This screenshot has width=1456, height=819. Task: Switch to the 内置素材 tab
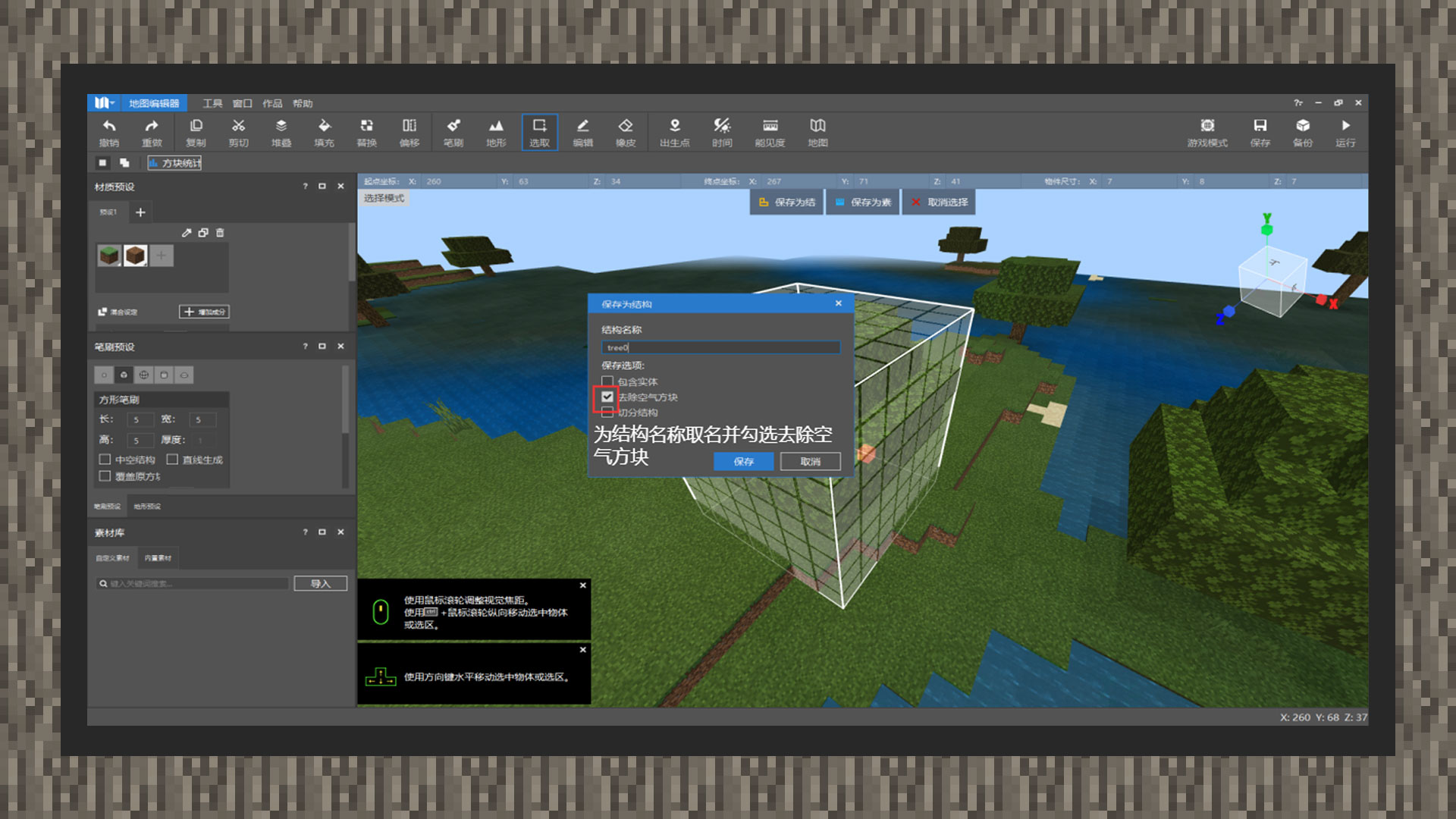point(158,558)
